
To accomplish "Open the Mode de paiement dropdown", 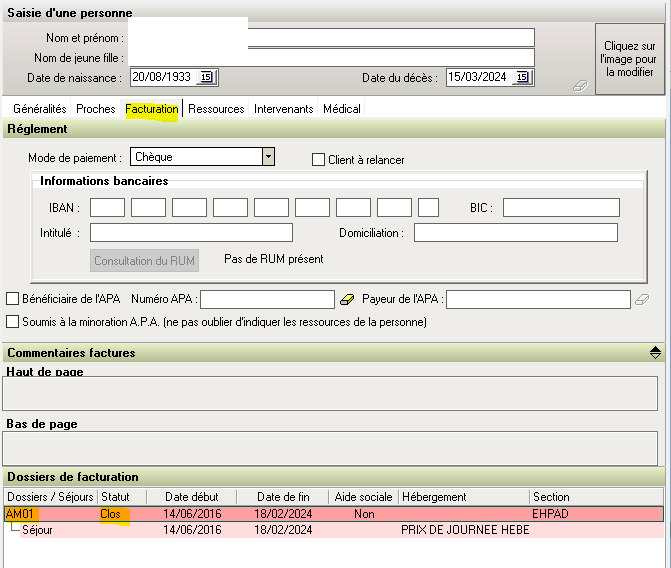I will (267, 157).
